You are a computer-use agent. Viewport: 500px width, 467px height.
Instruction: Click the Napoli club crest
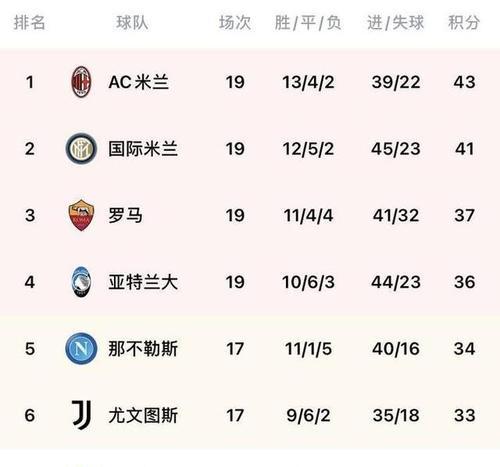pos(81,349)
